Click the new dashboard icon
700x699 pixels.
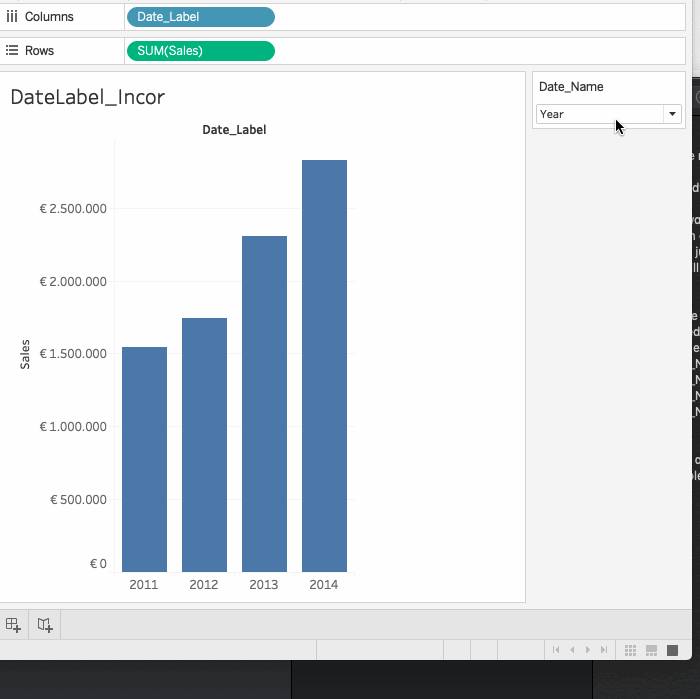click(x=13, y=625)
